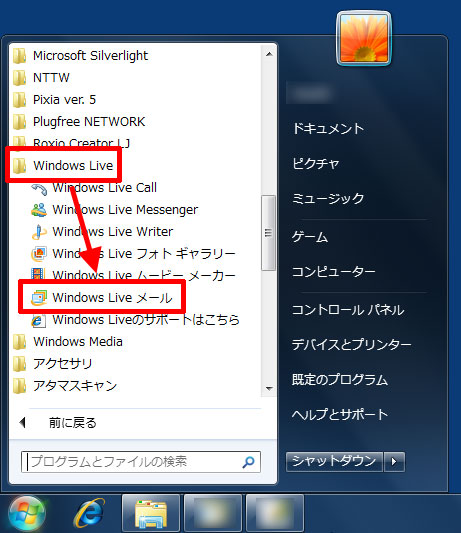Click the NTTW folder icon

click(x=19, y=78)
